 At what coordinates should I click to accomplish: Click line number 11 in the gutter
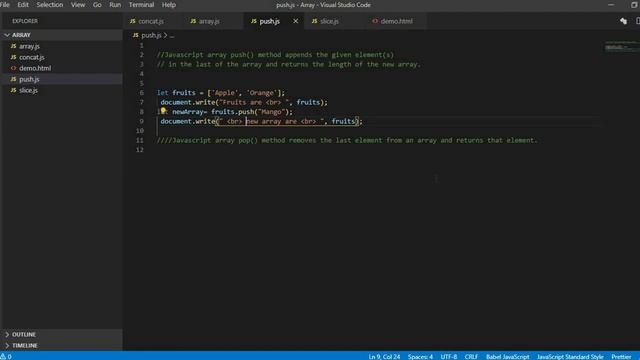click(140, 140)
